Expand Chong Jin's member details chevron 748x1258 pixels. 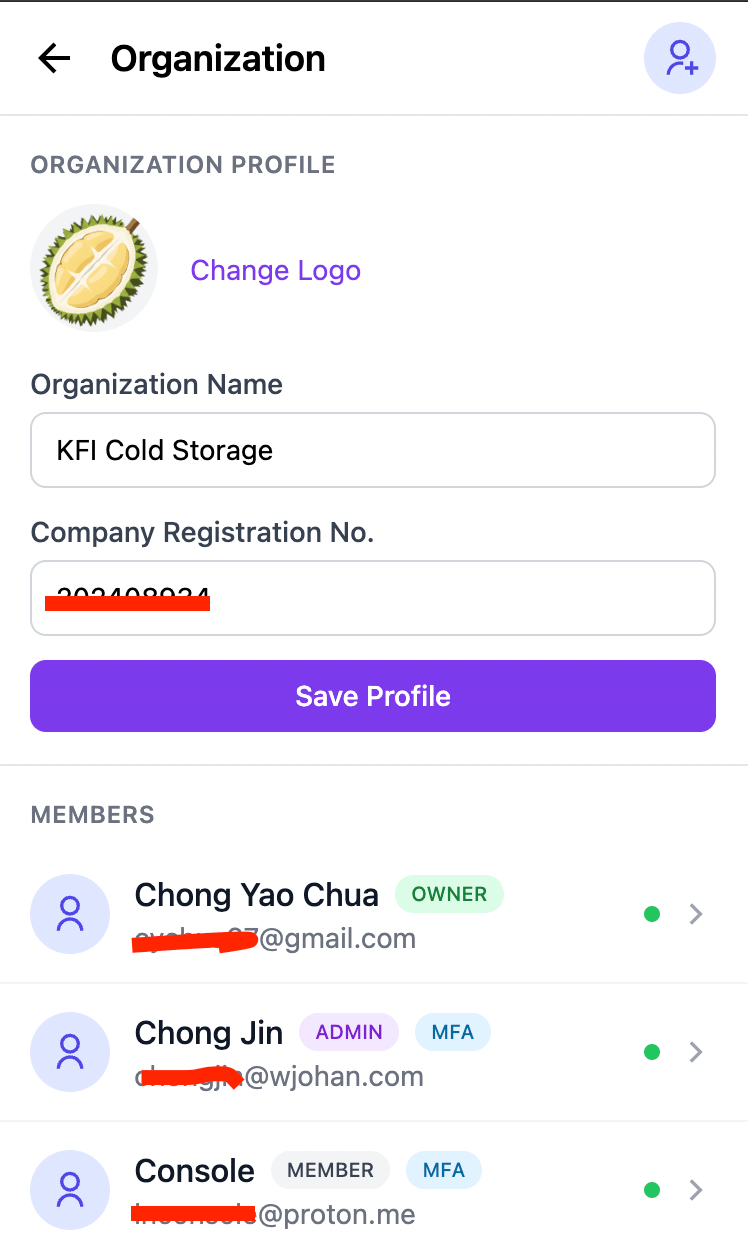click(697, 1052)
